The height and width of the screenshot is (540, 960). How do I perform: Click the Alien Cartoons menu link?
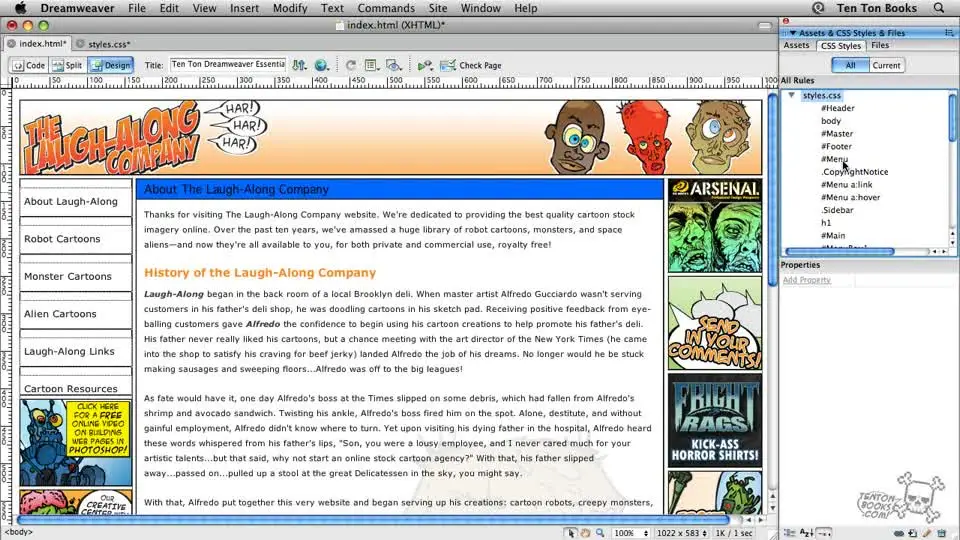(x=61, y=313)
